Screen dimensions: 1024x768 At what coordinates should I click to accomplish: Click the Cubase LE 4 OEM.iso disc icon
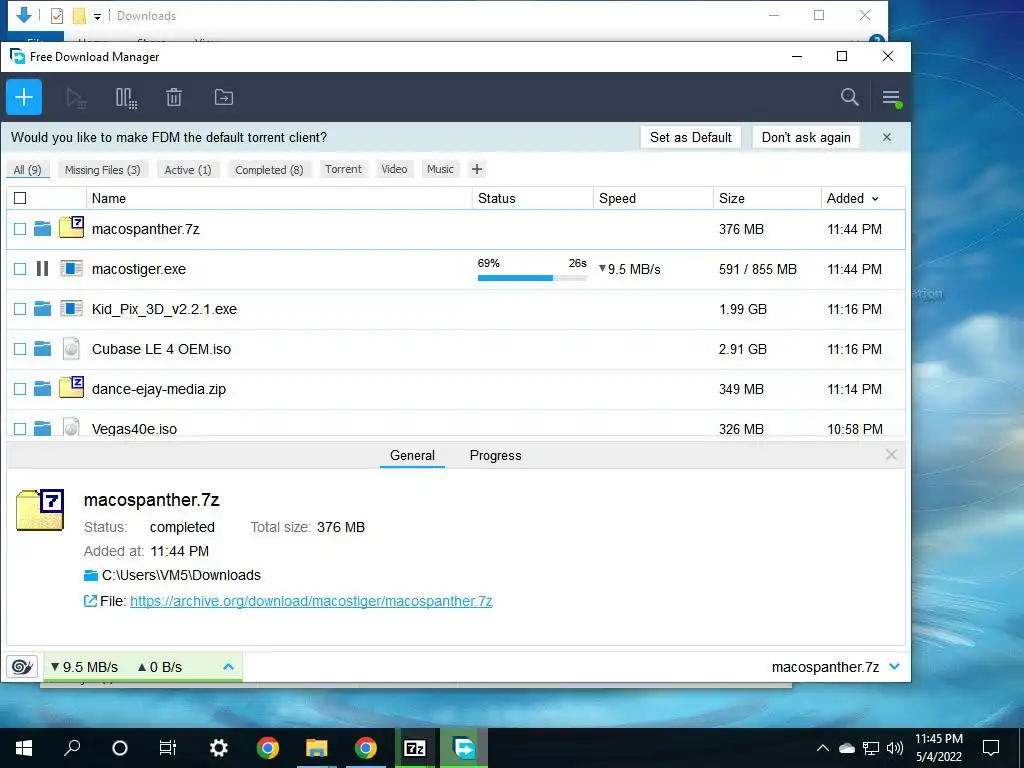click(x=71, y=349)
